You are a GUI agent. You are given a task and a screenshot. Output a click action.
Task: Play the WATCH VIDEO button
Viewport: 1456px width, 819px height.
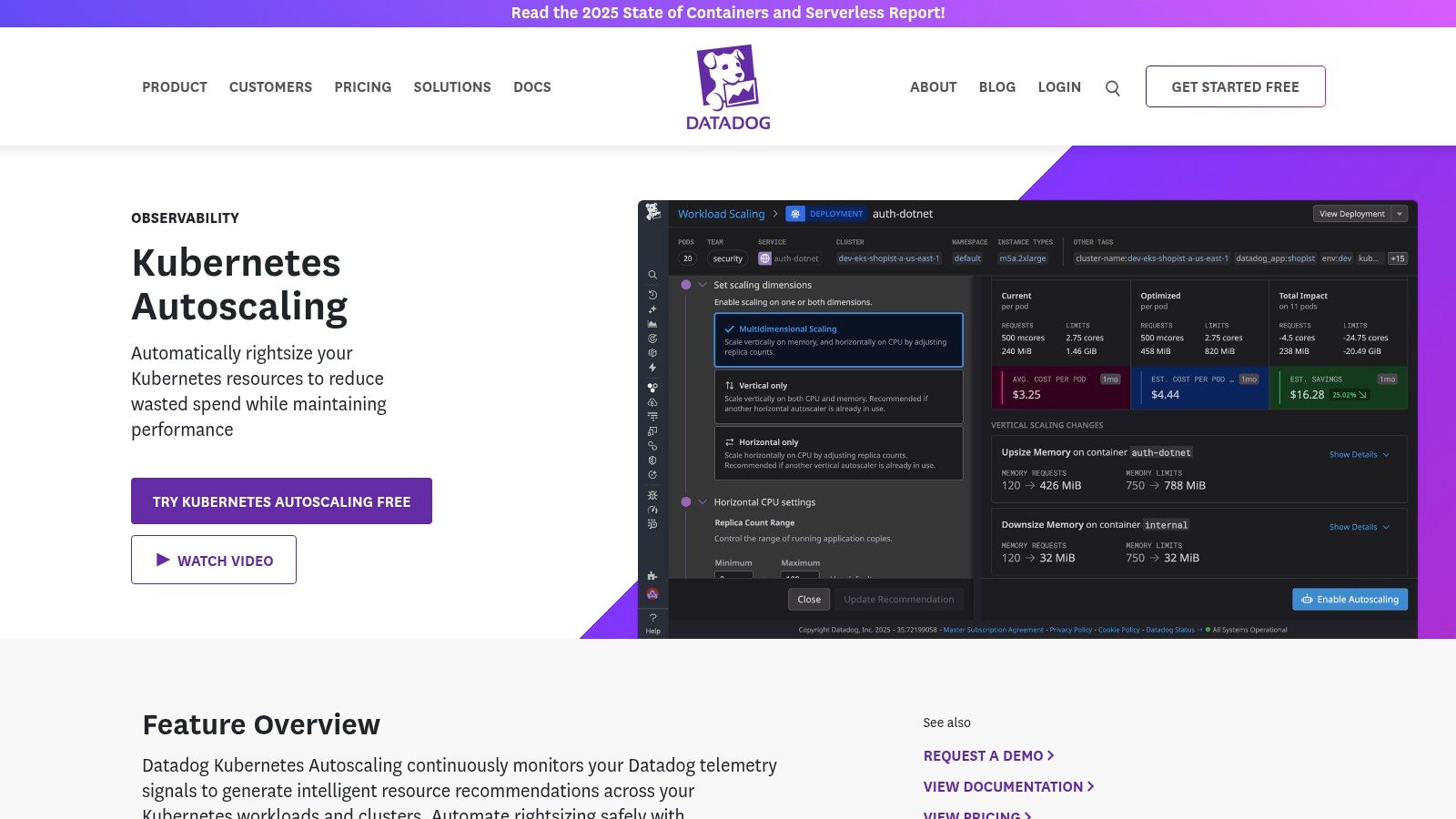[x=214, y=560]
